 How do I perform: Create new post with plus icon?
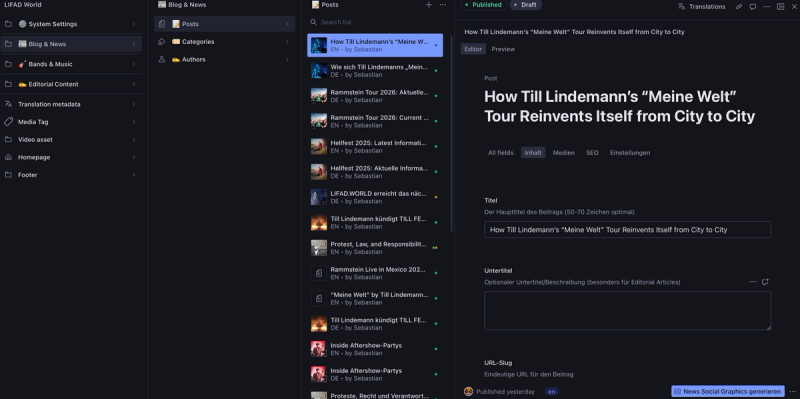pyautogui.click(x=429, y=5)
